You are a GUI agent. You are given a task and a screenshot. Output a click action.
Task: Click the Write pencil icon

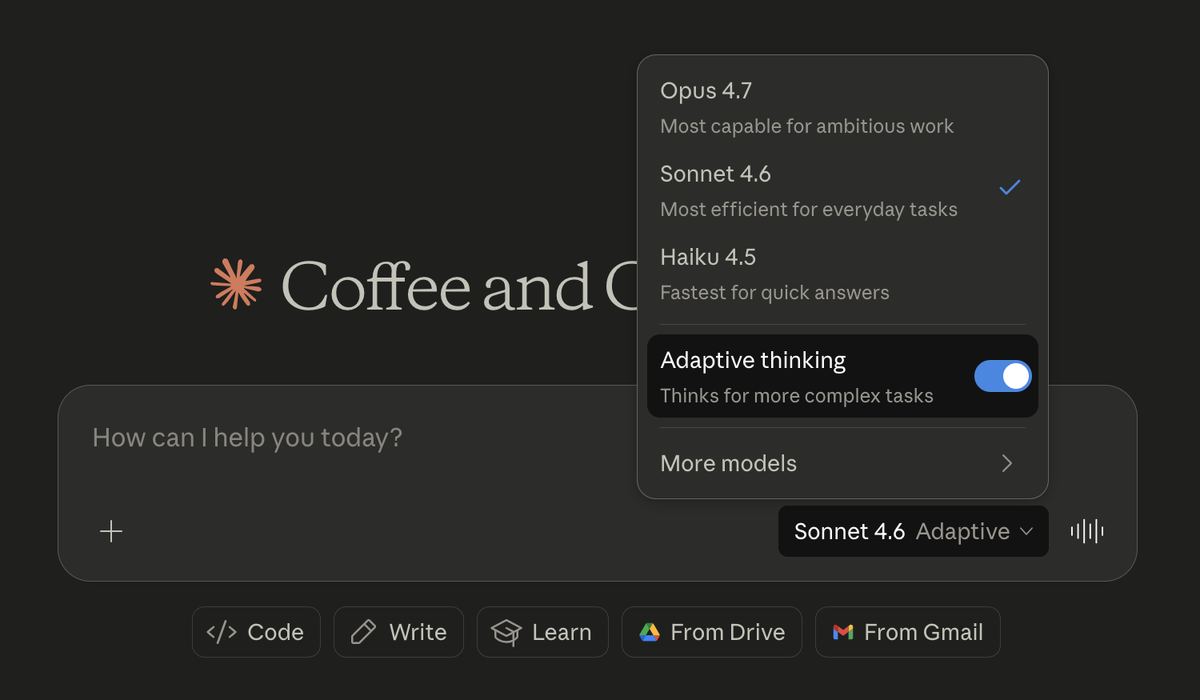tap(363, 632)
